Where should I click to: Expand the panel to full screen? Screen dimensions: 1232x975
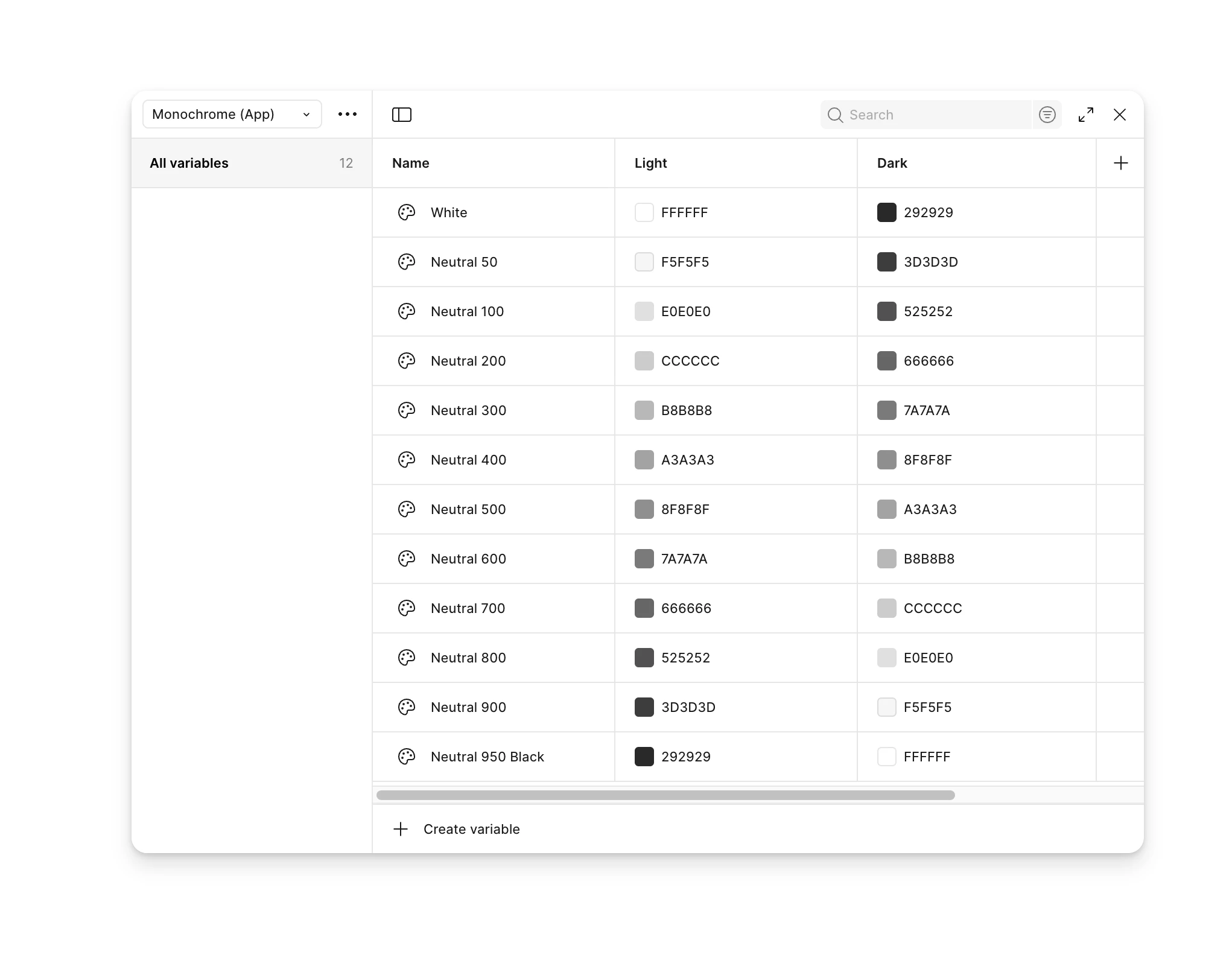(x=1086, y=115)
